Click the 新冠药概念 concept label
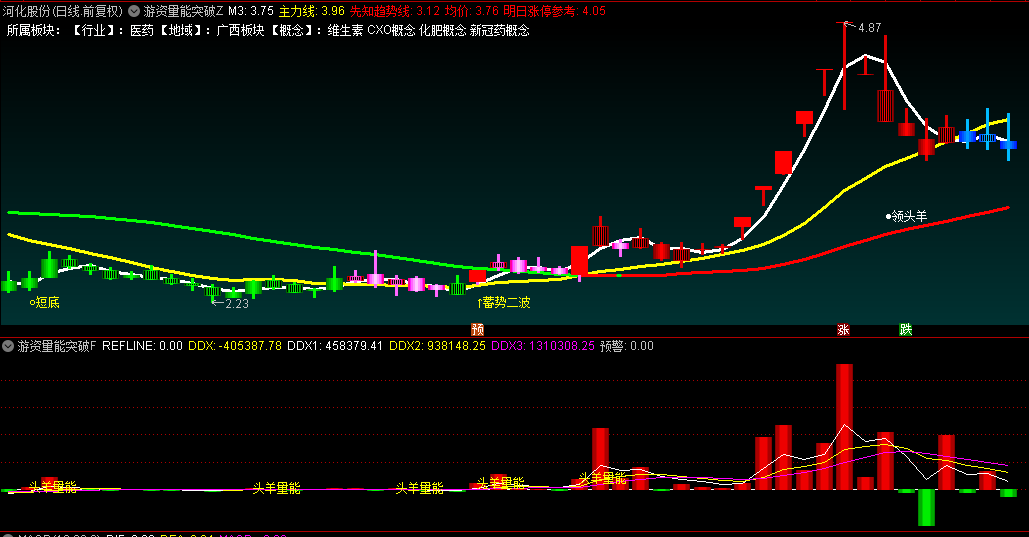 click(x=499, y=30)
